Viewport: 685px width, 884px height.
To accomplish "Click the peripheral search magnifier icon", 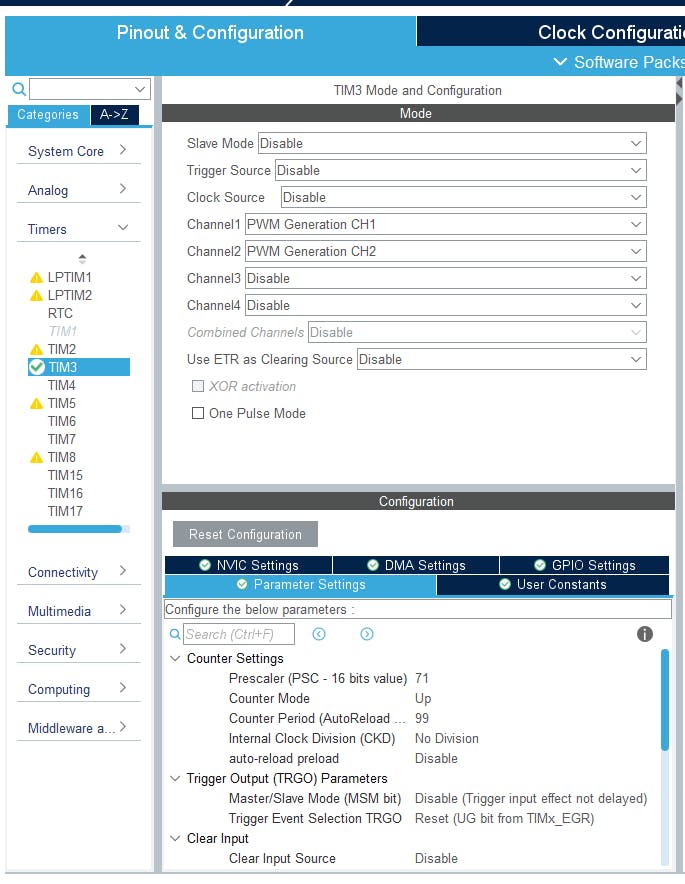I will 19,89.
